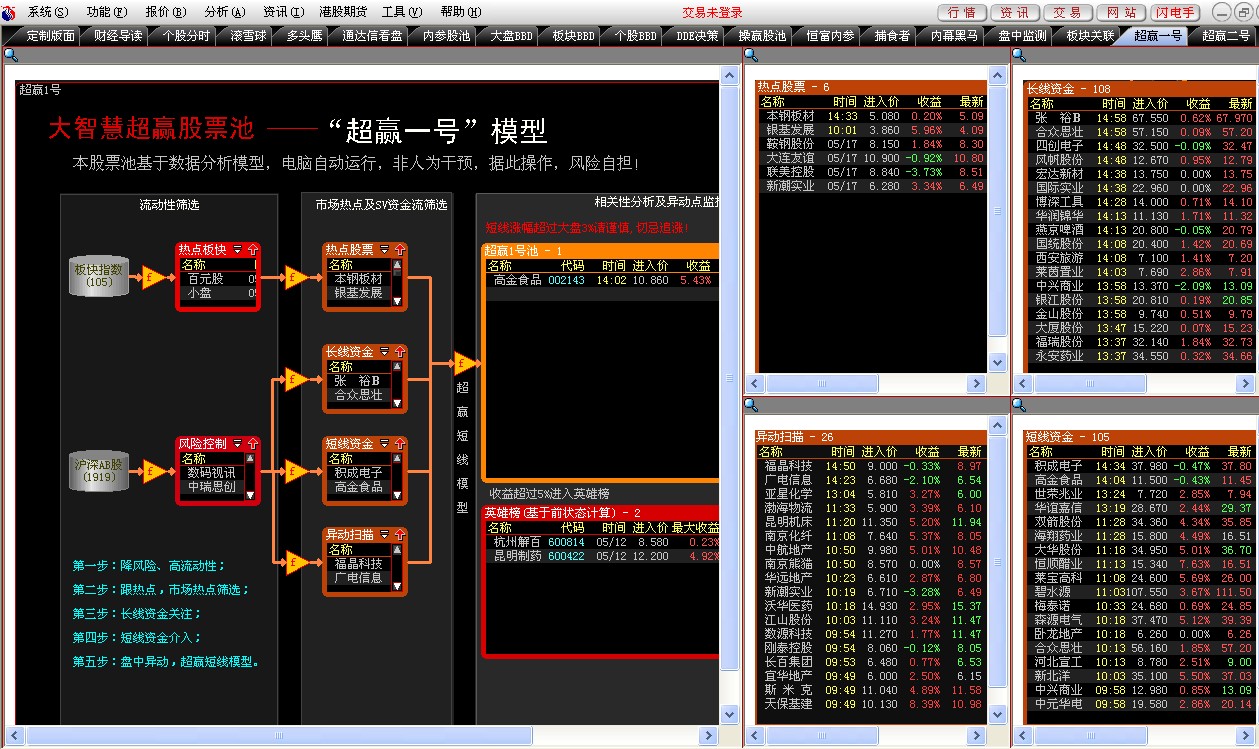The image size is (1259, 749).
Task: Click the 收益 column header in the 长线资金 list
Action: 1198,103
